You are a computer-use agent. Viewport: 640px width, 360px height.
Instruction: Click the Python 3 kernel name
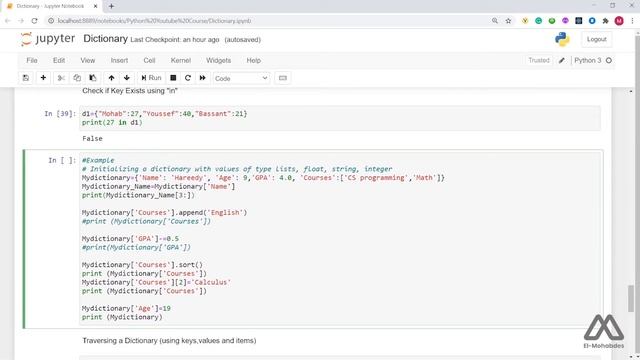coord(587,60)
